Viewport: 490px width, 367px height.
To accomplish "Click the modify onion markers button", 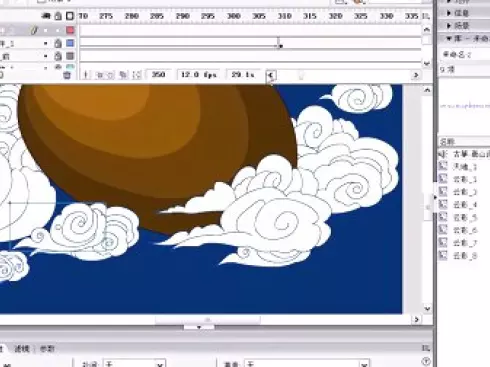I will tap(137, 75).
